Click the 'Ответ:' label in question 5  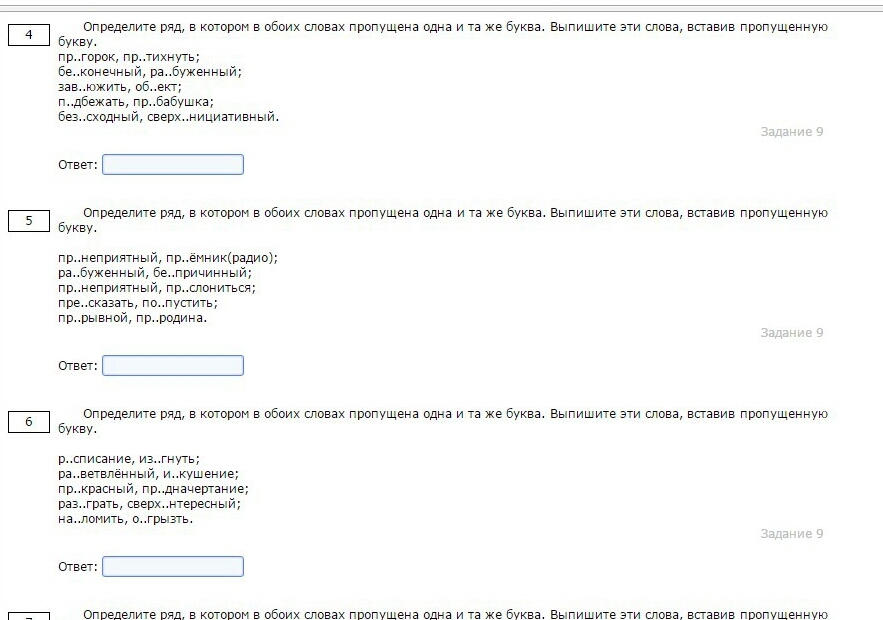coord(78,366)
